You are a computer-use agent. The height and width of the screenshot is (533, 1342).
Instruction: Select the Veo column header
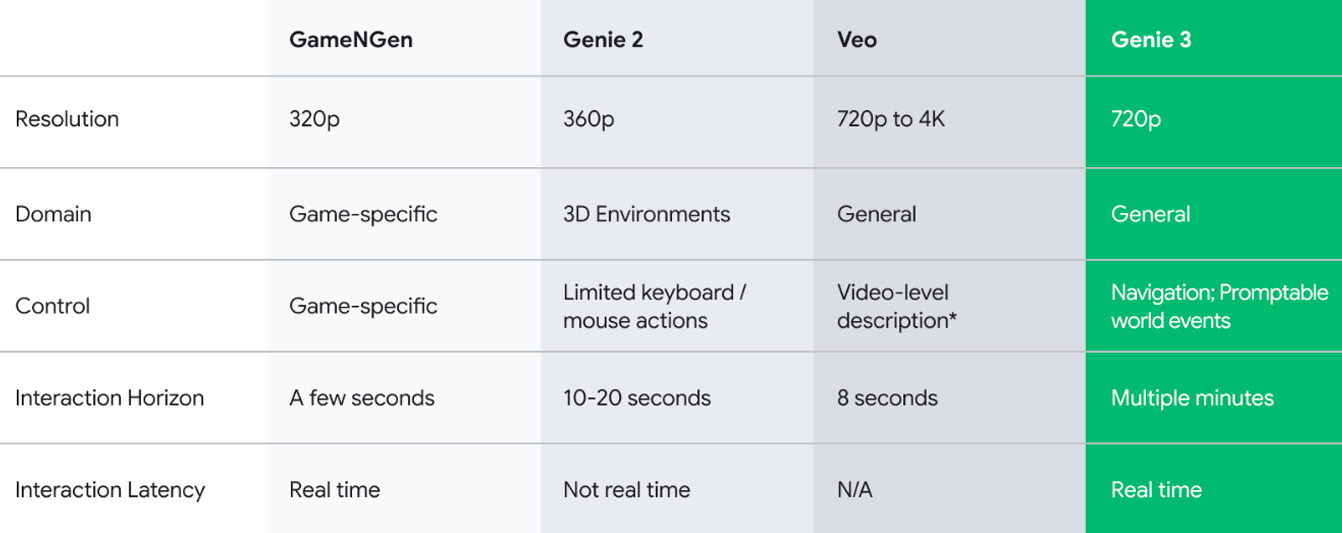click(857, 40)
